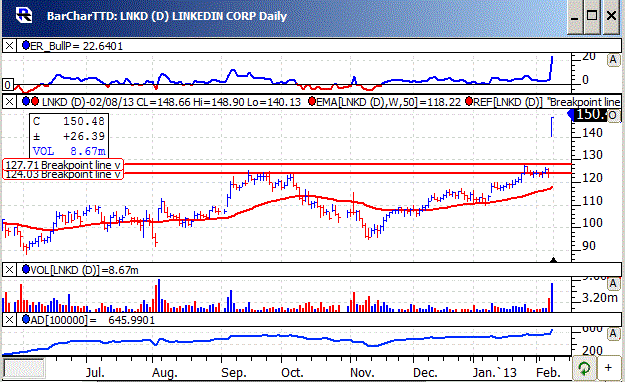
Task: Click the black triangle marker below last bar
Action: tap(553, 260)
